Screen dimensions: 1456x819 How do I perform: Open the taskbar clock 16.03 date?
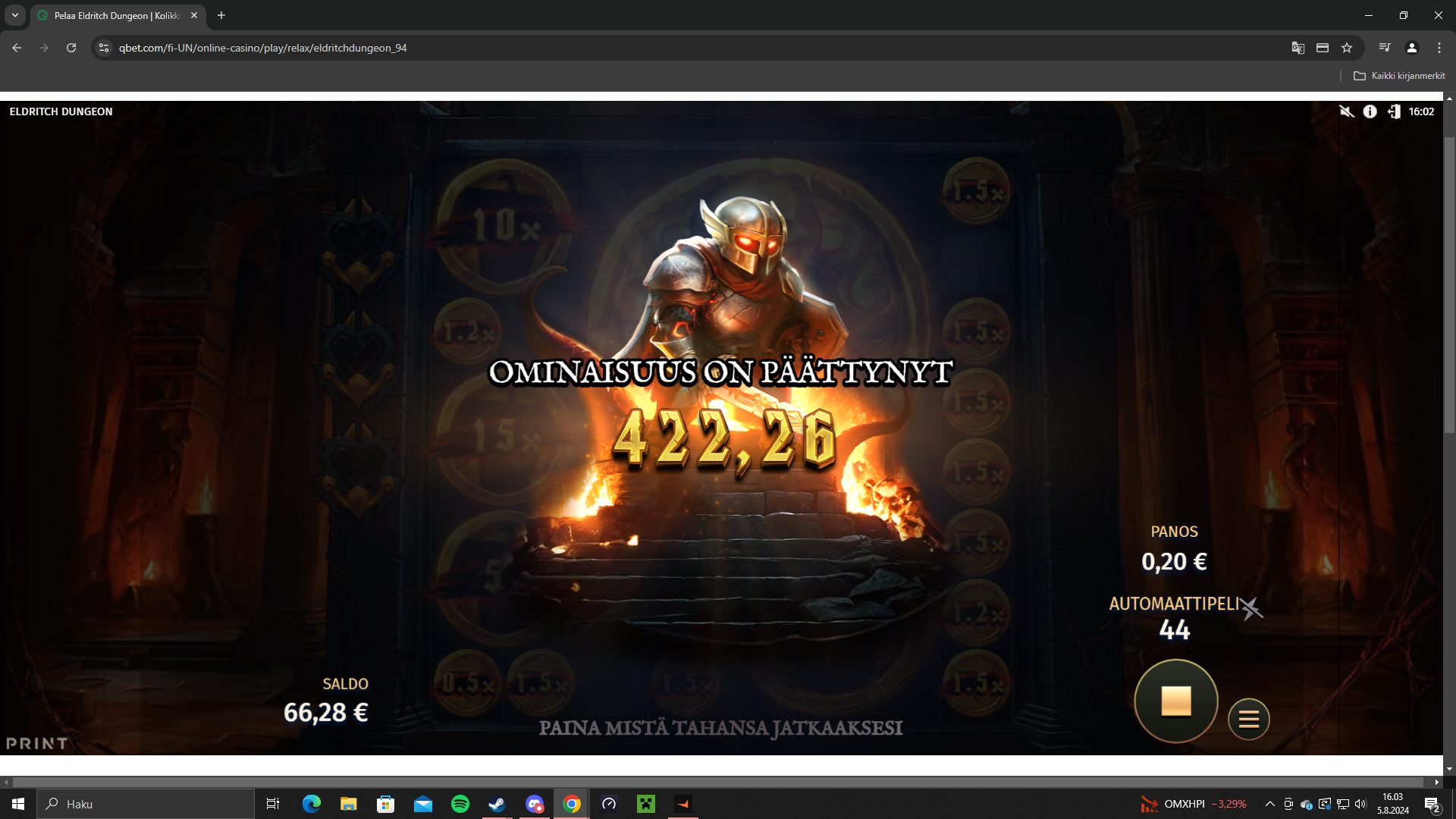click(1393, 804)
